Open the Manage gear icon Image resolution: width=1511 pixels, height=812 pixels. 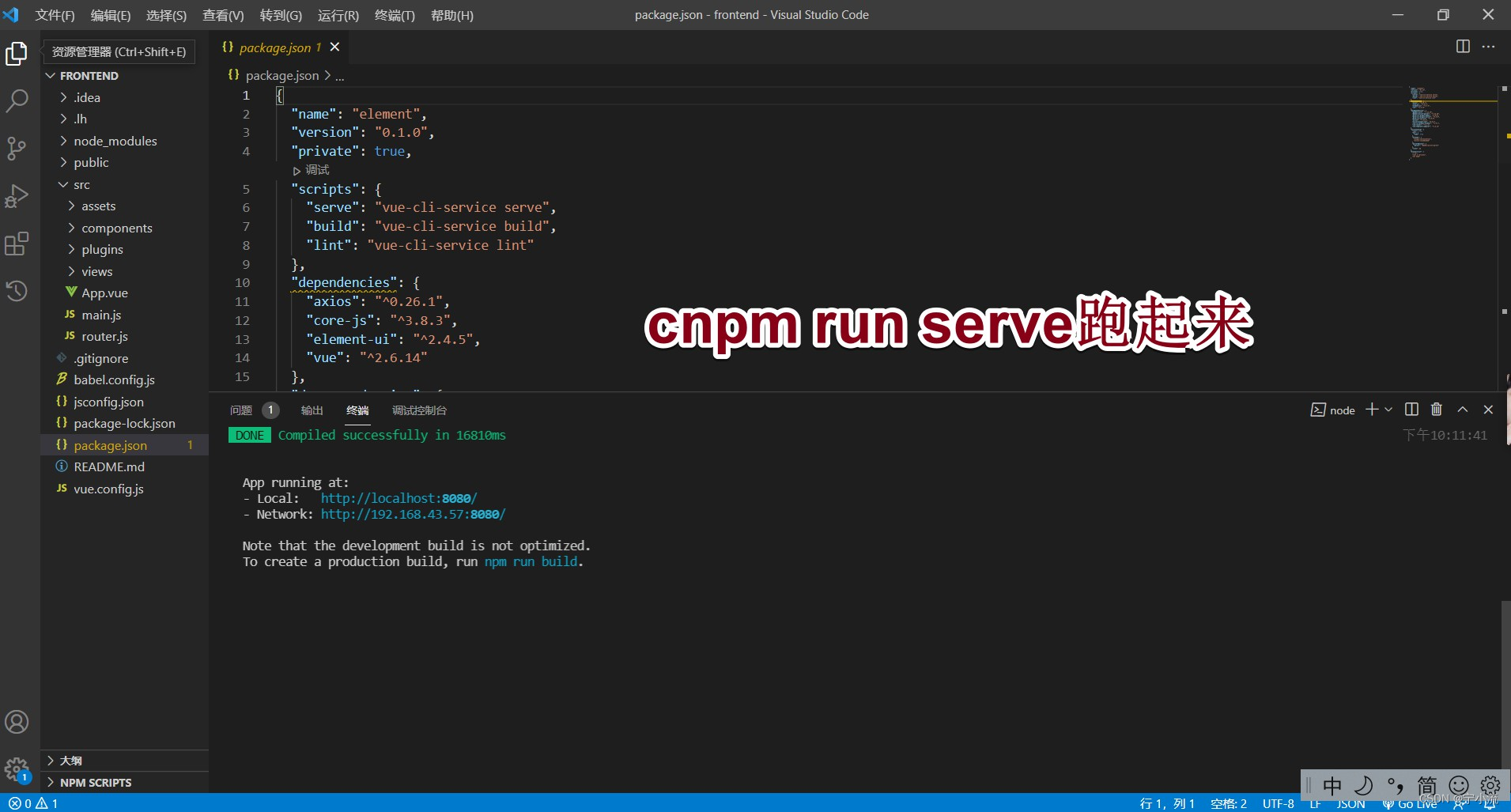[17, 769]
